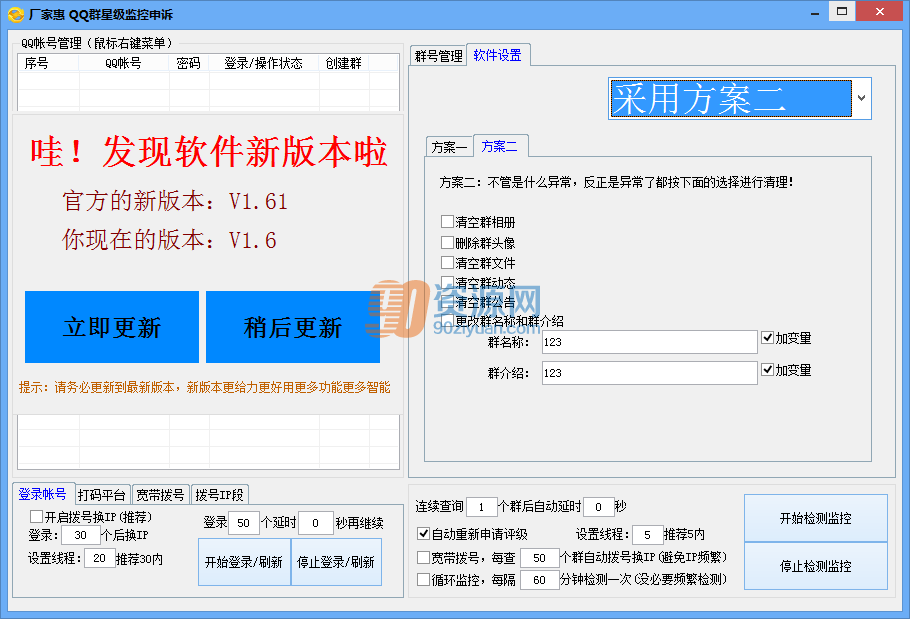Image resolution: width=910 pixels, height=619 pixels.
Task: Click the 个群后自动延时 seconds field
Action: [x=598, y=507]
